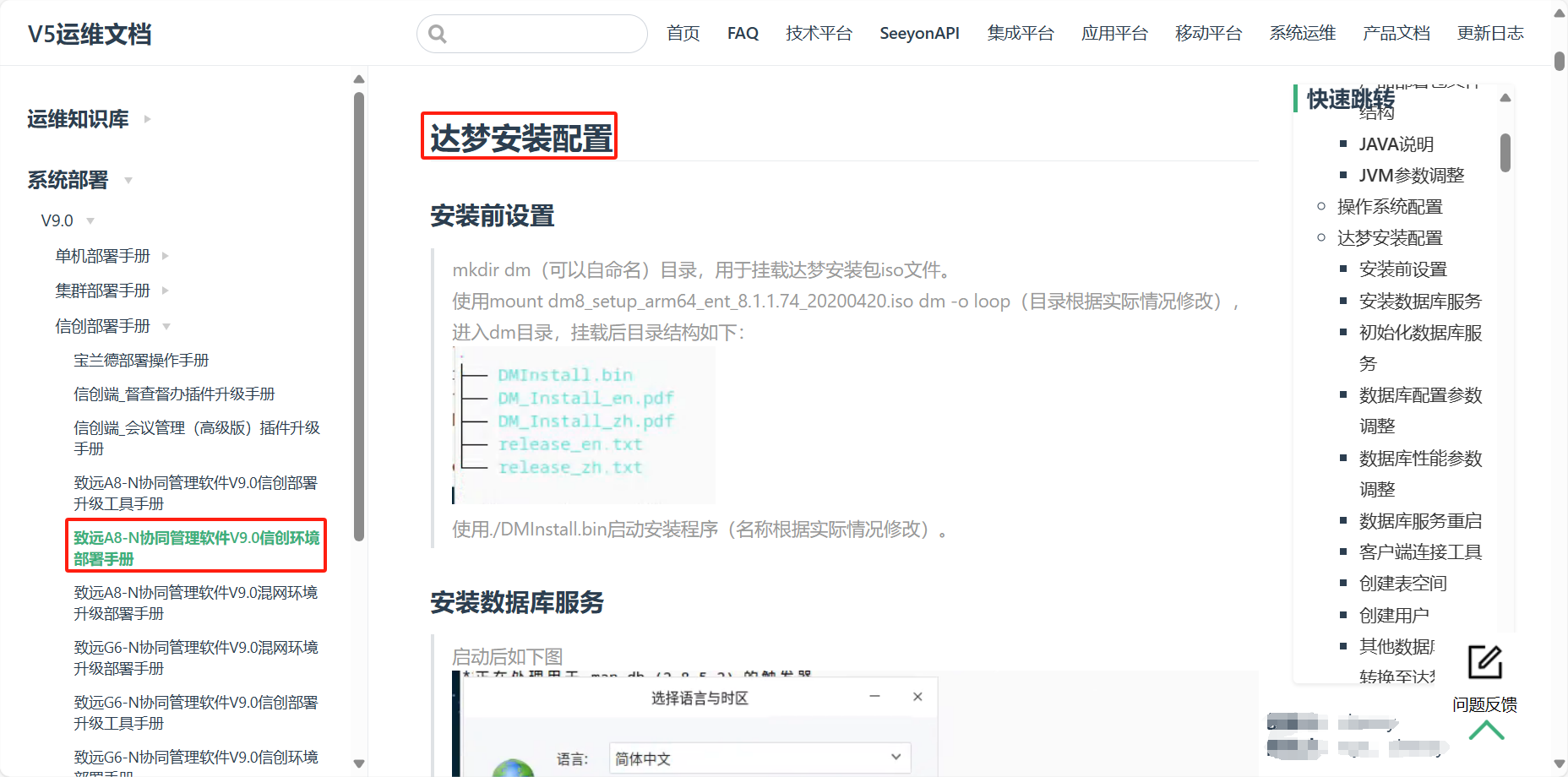
Task: Open the 问题反馈 edit icon
Action: (x=1484, y=662)
